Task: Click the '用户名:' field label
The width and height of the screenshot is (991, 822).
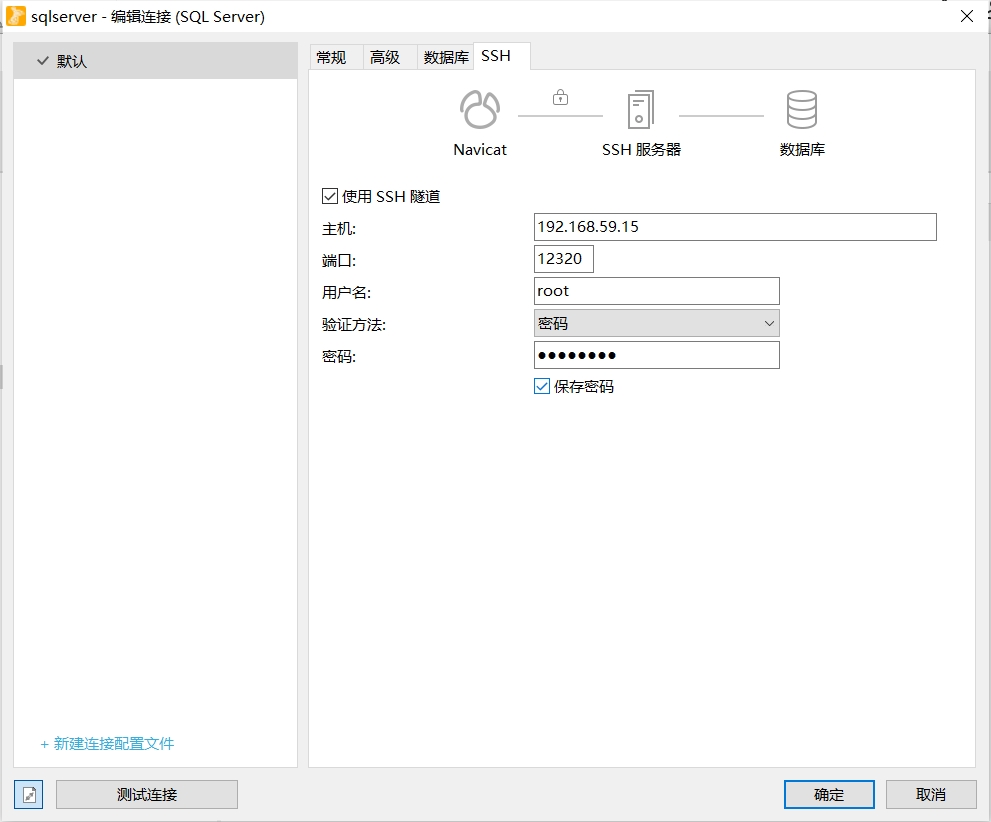Action: pyautogui.click(x=346, y=293)
